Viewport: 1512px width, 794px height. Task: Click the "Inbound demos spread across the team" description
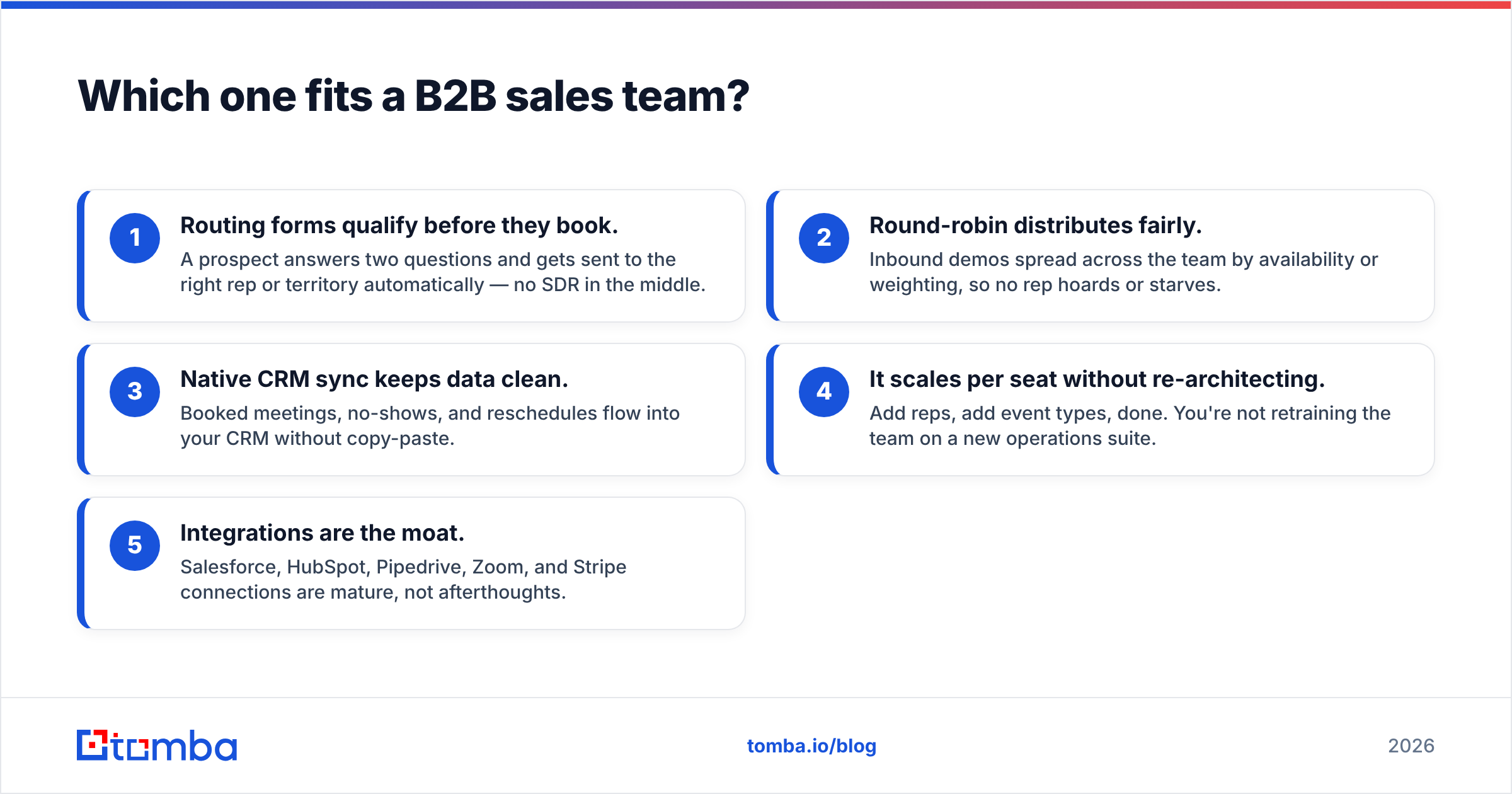point(1124,272)
